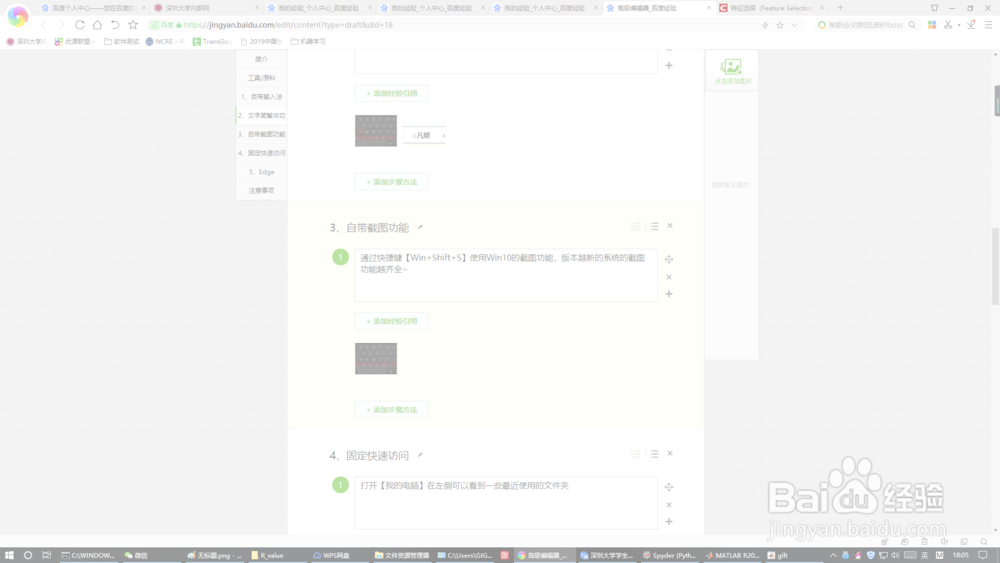Click 添加经验引用 above section 3's heading

(391, 93)
